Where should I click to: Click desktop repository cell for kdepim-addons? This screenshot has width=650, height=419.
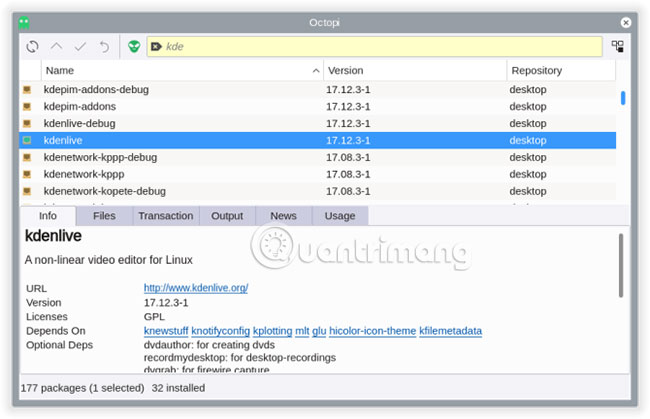tap(528, 107)
